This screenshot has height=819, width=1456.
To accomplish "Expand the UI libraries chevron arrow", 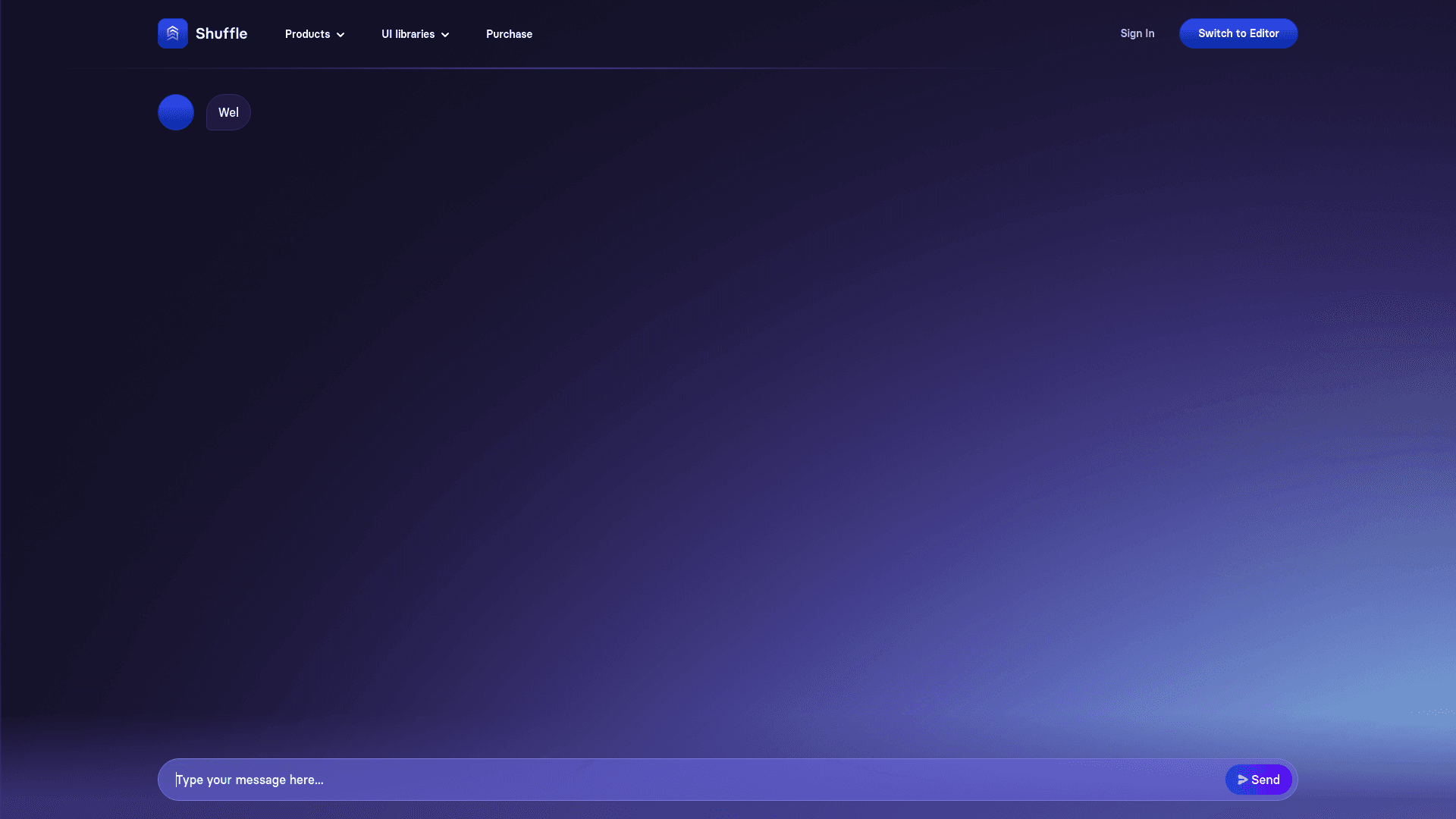I will pyautogui.click(x=445, y=35).
